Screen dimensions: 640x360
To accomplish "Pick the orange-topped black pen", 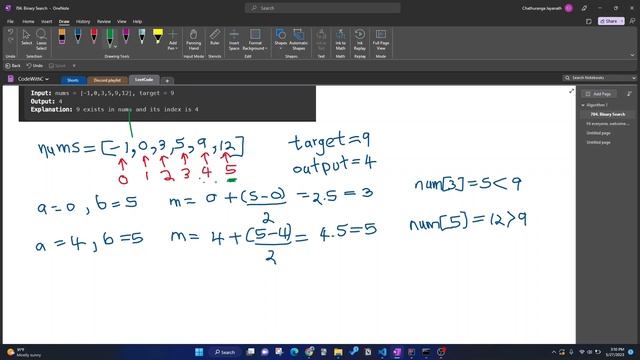I will [62, 36].
